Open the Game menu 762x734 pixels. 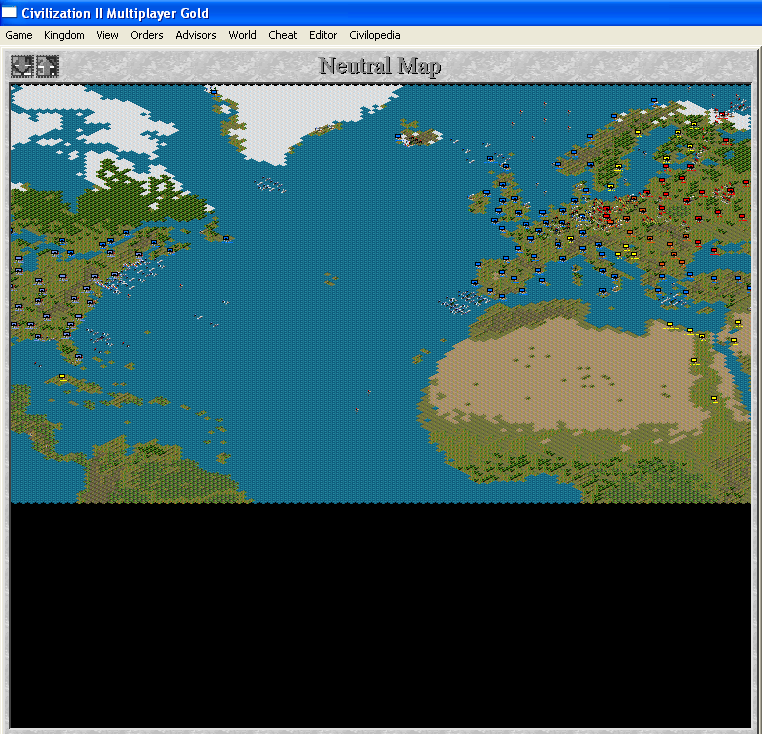(19, 35)
